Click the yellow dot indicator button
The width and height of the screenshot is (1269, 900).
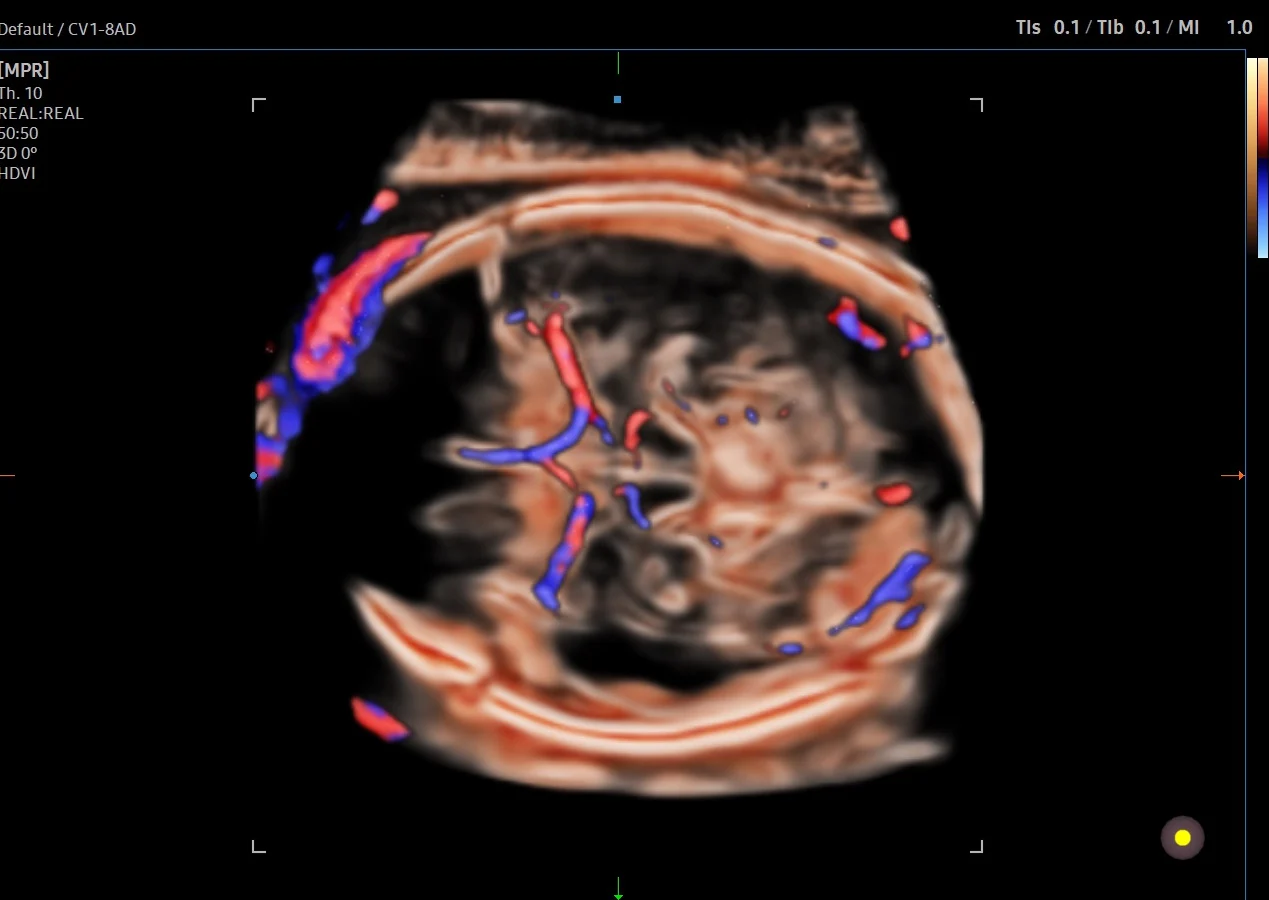point(1182,838)
